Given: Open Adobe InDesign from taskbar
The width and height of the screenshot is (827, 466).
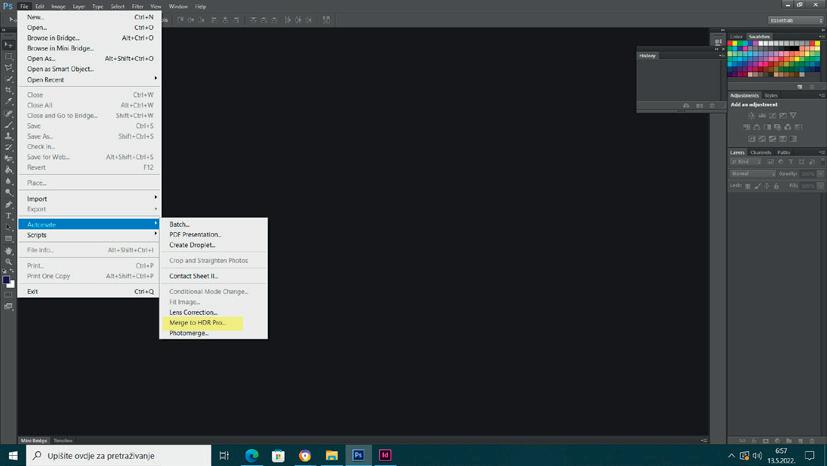Looking at the screenshot, I should pyautogui.click(x=385, y=455).
